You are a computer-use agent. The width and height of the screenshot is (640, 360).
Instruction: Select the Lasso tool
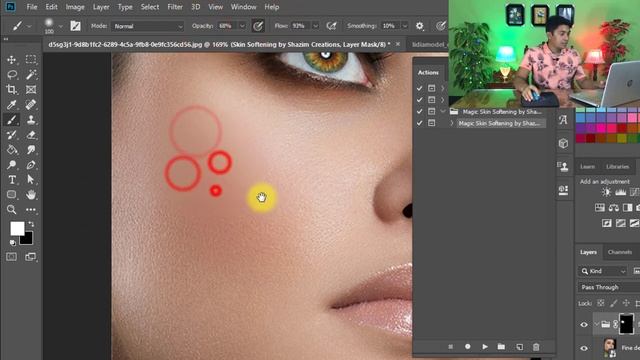11,75
